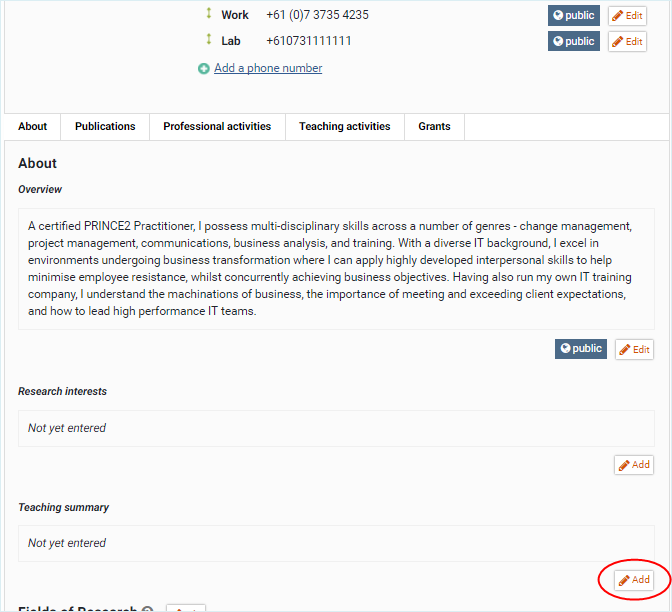
Task: Select the About tab
Action: tap(33, 127)
